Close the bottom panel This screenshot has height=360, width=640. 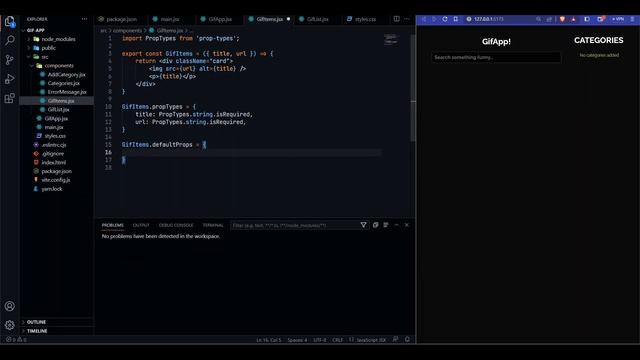click(x=407, y=225)
